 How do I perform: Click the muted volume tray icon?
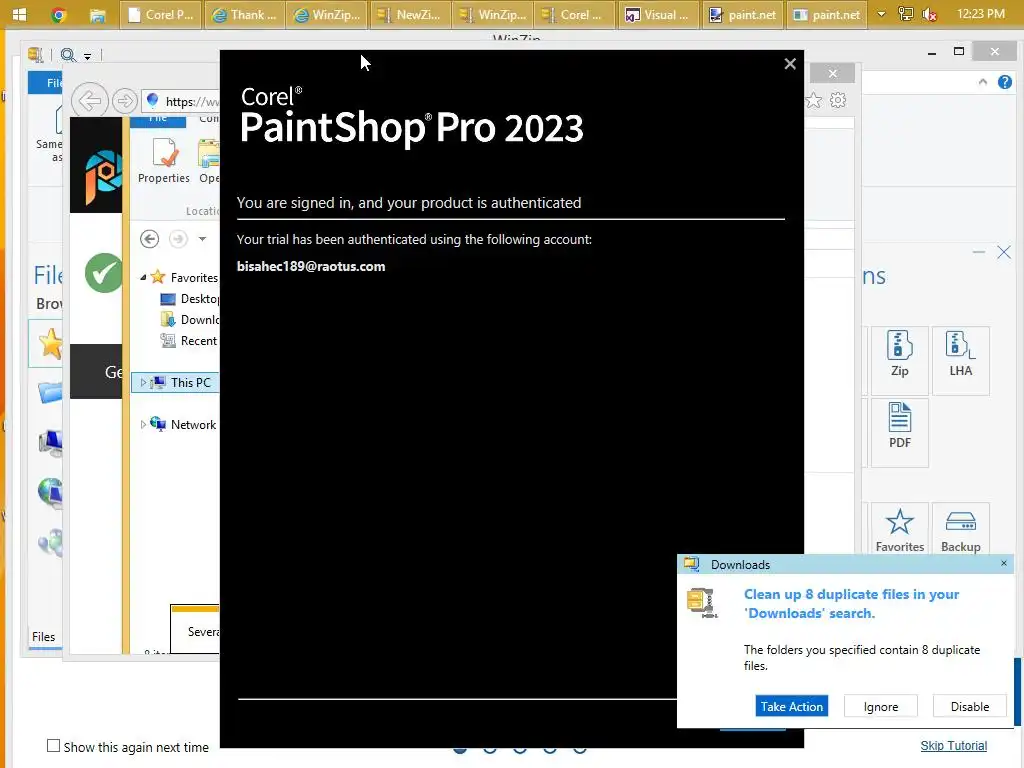pos(930,14)
